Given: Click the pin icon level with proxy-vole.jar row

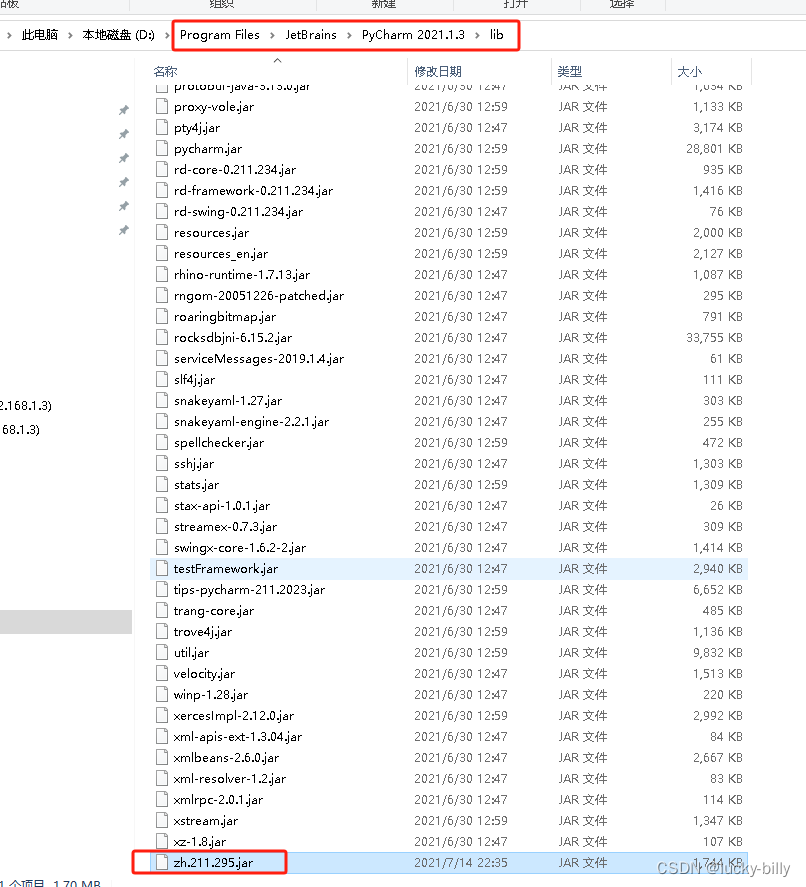Looking at the screenshot, I should point(123,110).
